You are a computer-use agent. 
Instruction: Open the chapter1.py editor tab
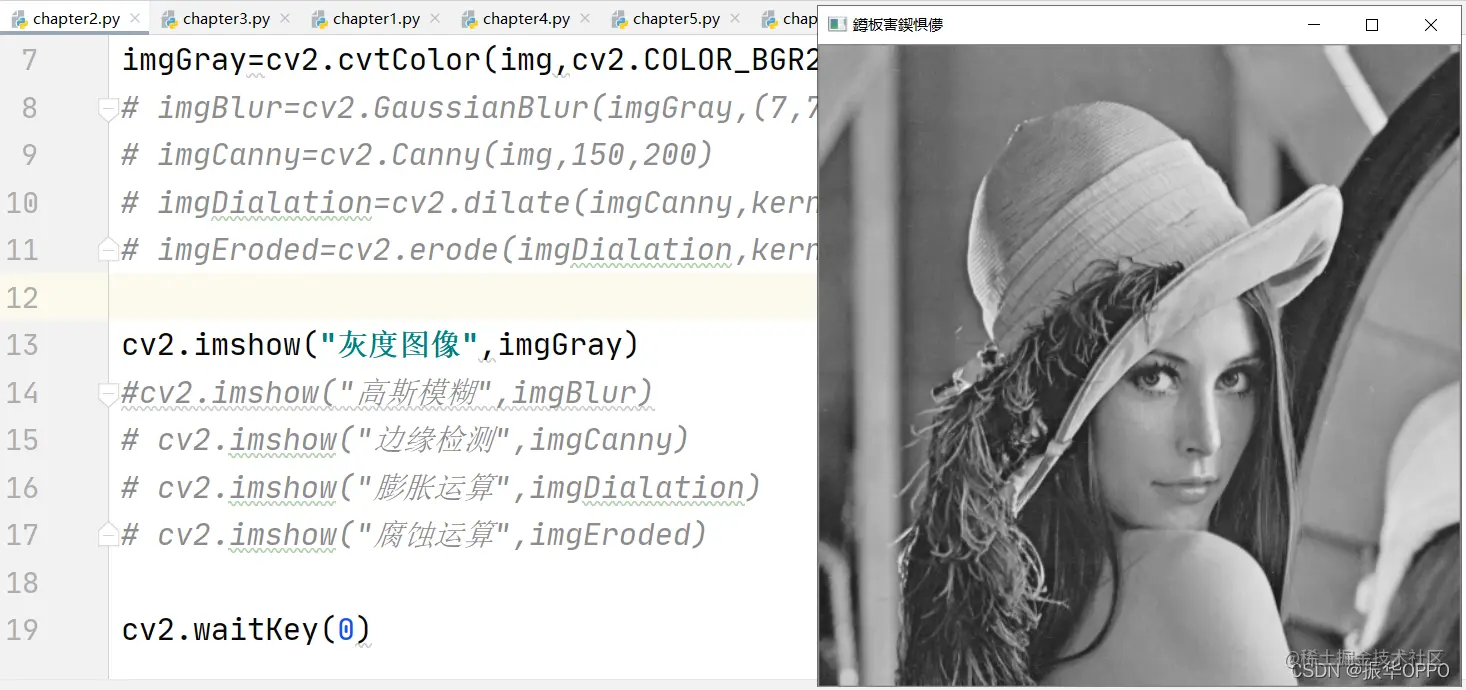coord(377,18)
